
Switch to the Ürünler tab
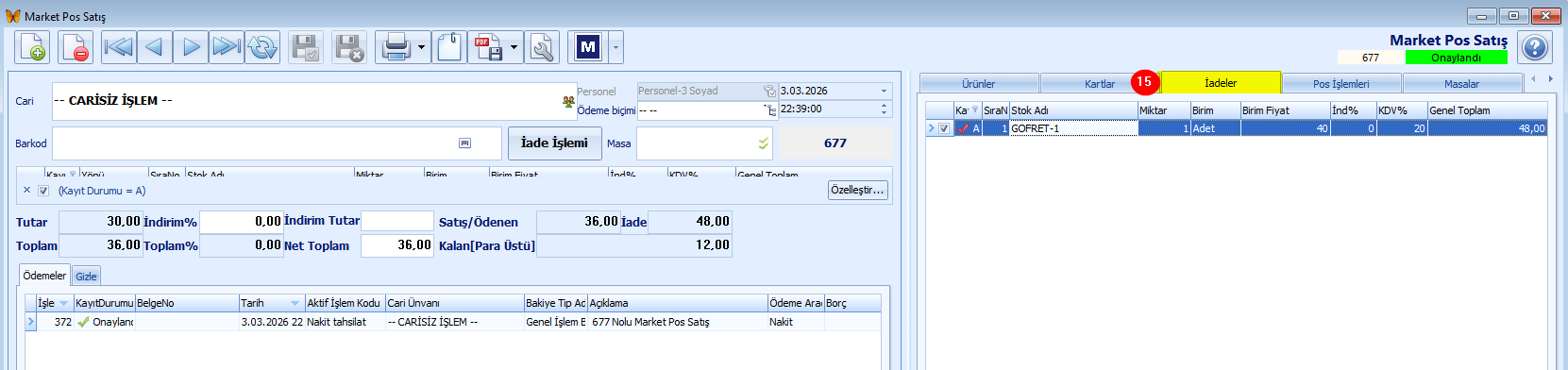point(979,84)
